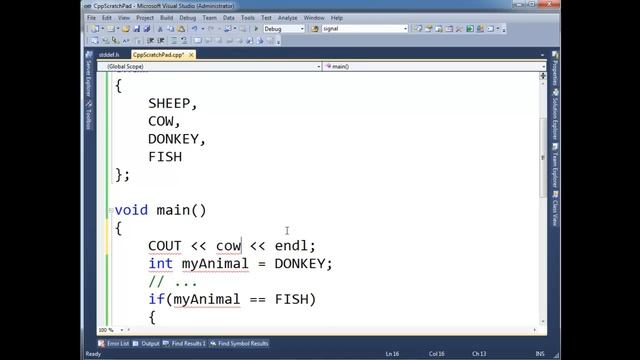
Task: Click the New Project toolbar icon
Action: point(94,29)
